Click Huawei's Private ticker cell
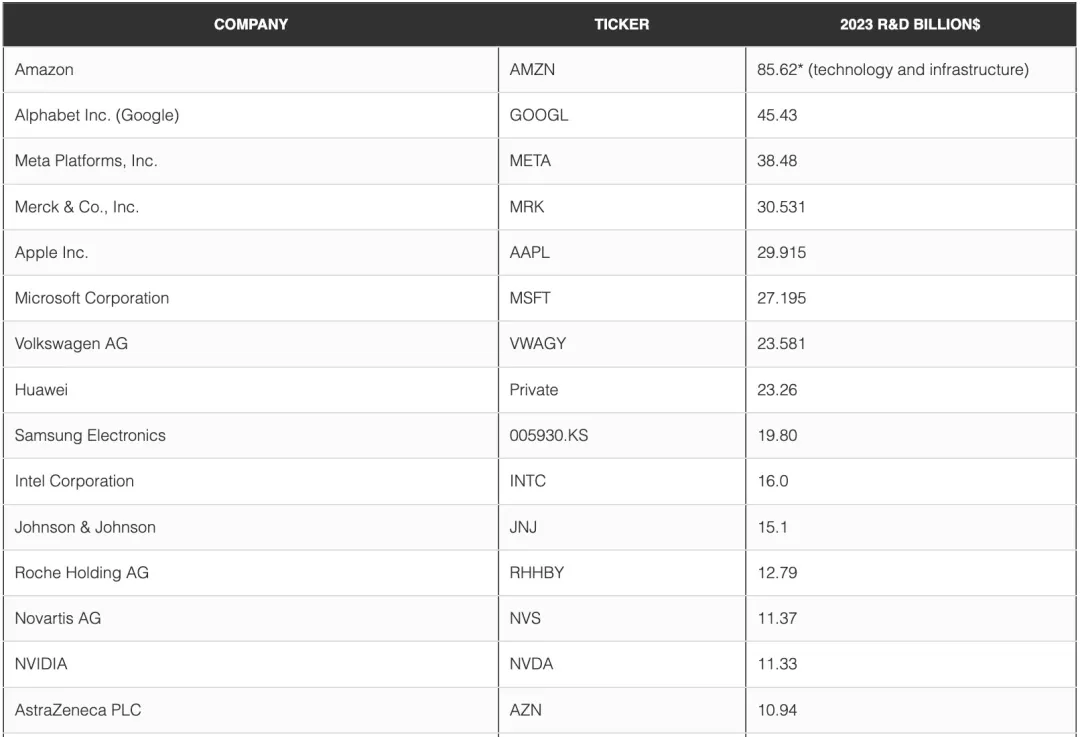This screenshot has height=737, width=1080. [x=622, y=390]
